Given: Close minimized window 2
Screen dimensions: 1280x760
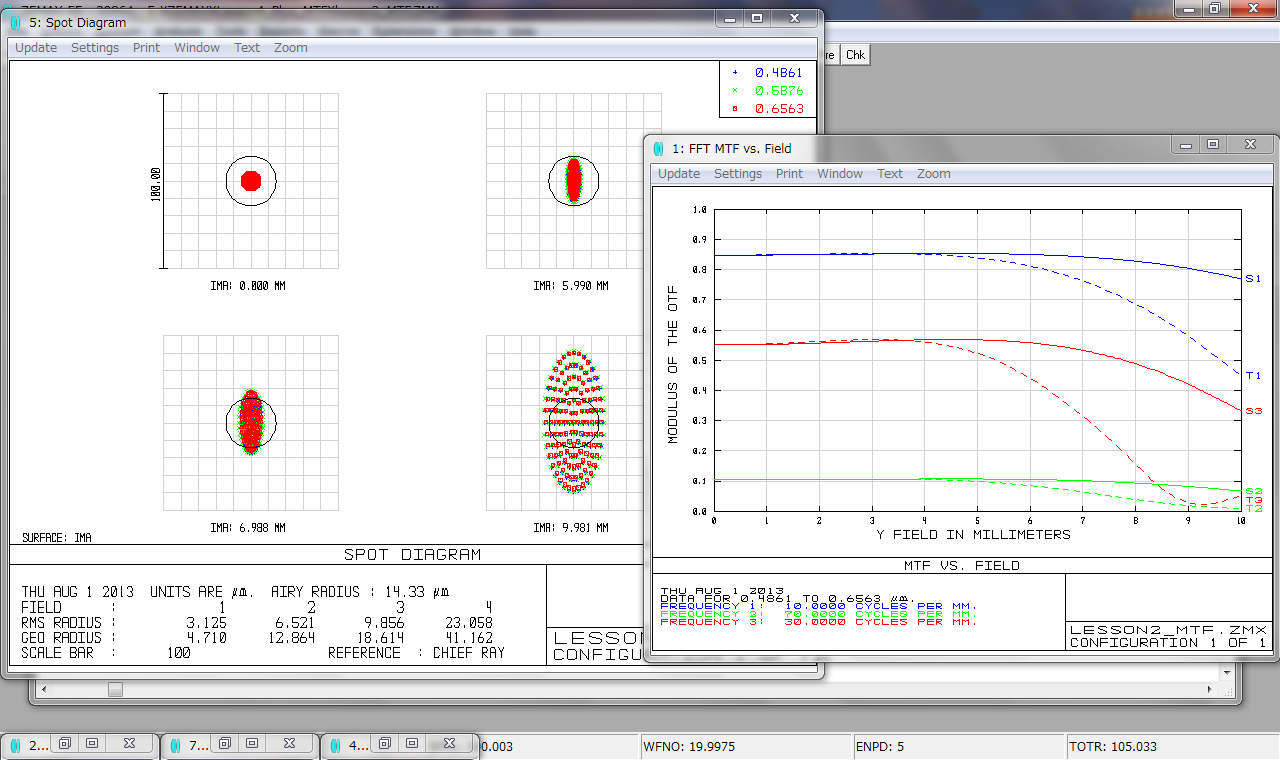Looking at the screenshot, I should point(129,744).
